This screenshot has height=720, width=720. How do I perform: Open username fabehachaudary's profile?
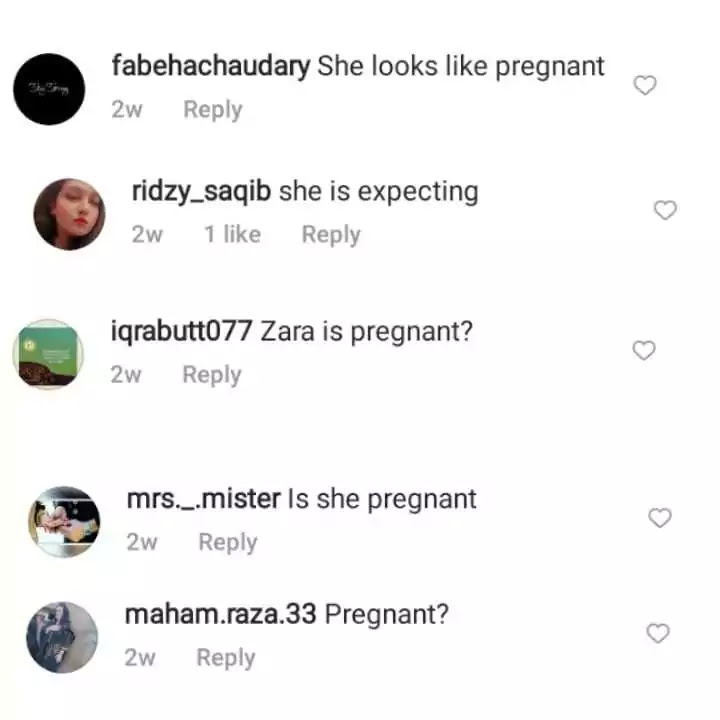[x=211, y=66]
